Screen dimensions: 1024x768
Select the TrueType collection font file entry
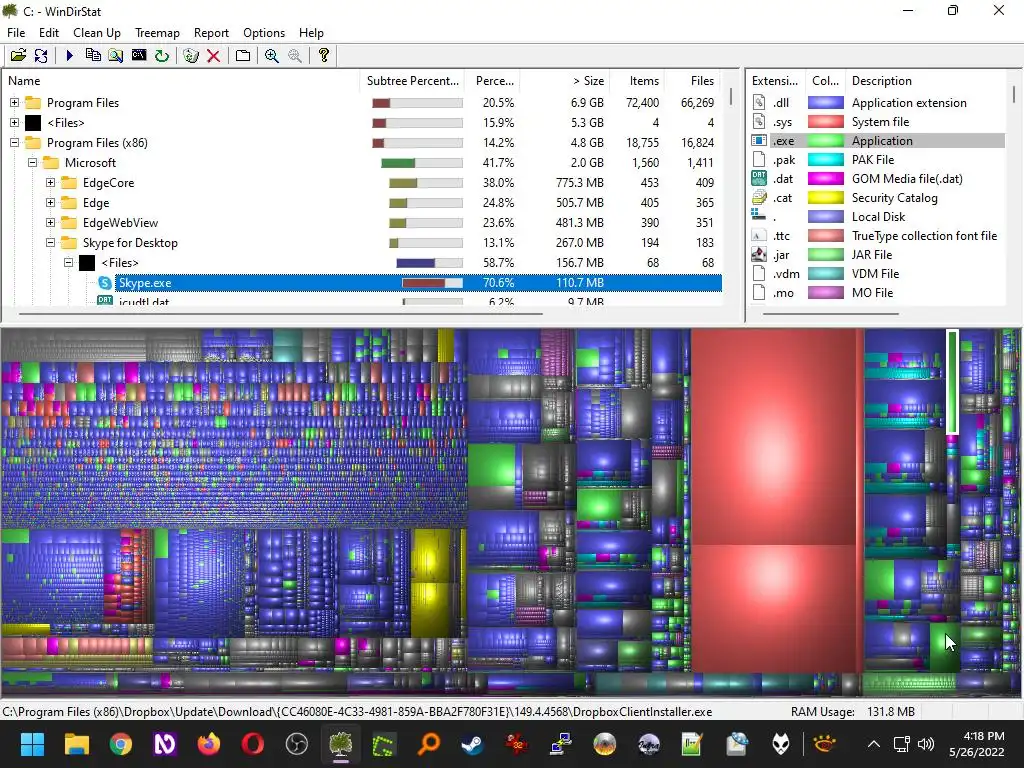click(924, 236)
